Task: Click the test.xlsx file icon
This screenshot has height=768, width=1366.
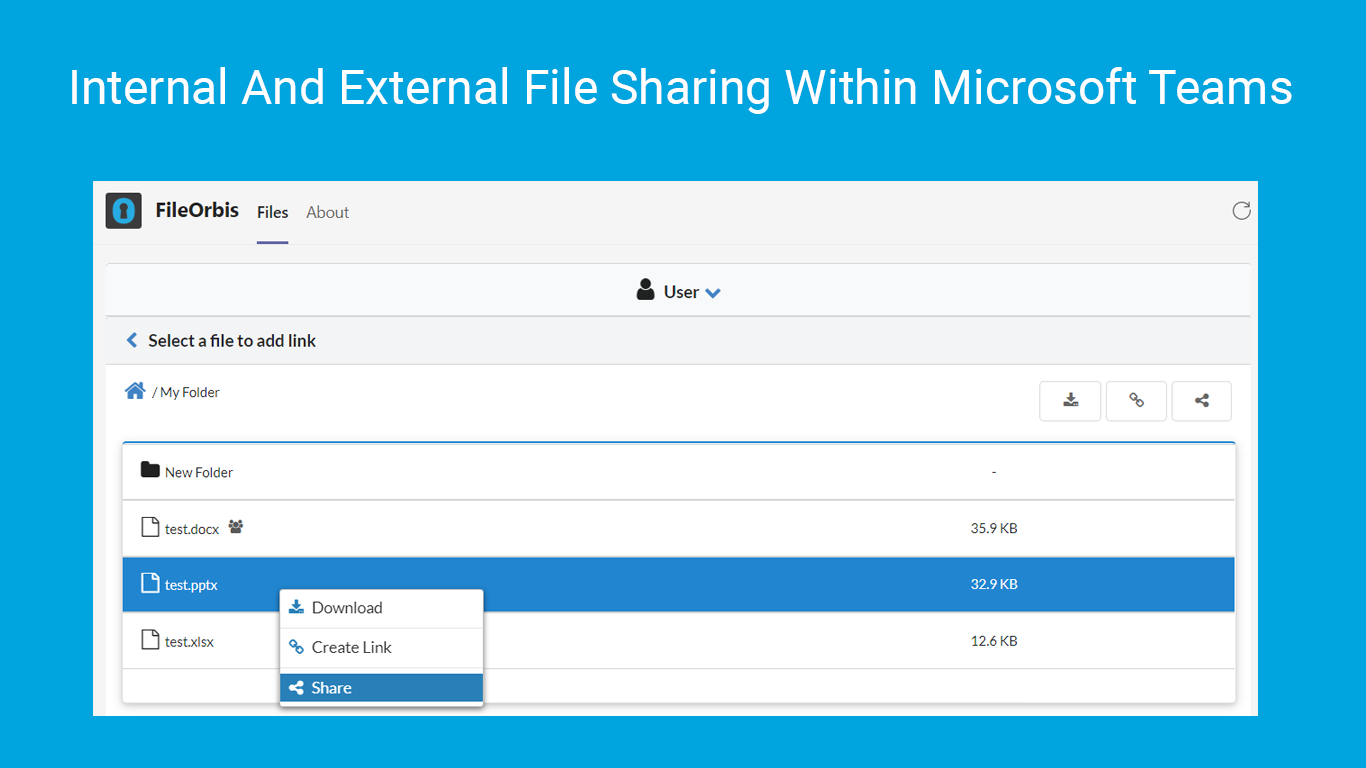Action: (150, 639)
